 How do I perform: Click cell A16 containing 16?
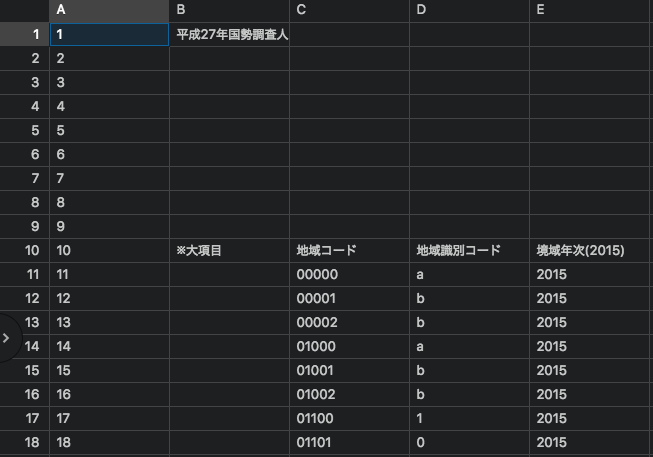pos(109,395)
